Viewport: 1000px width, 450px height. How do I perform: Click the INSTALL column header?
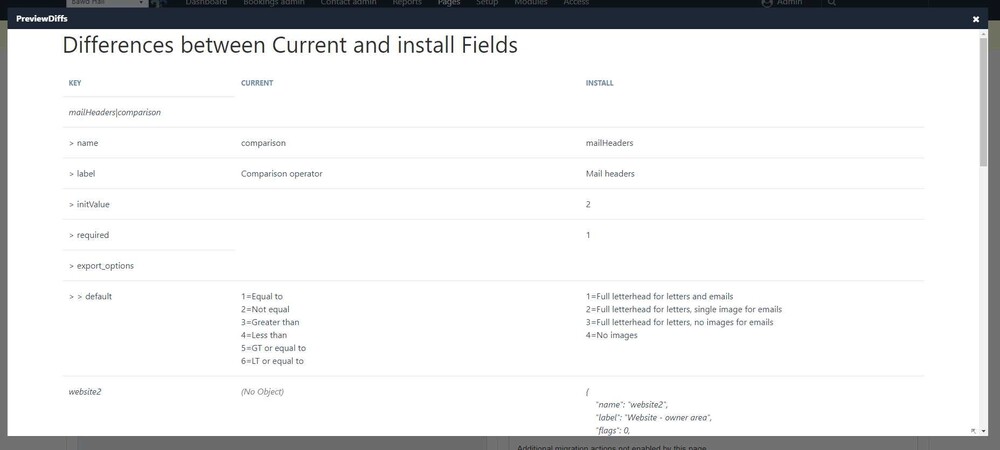tap(599, 83)
